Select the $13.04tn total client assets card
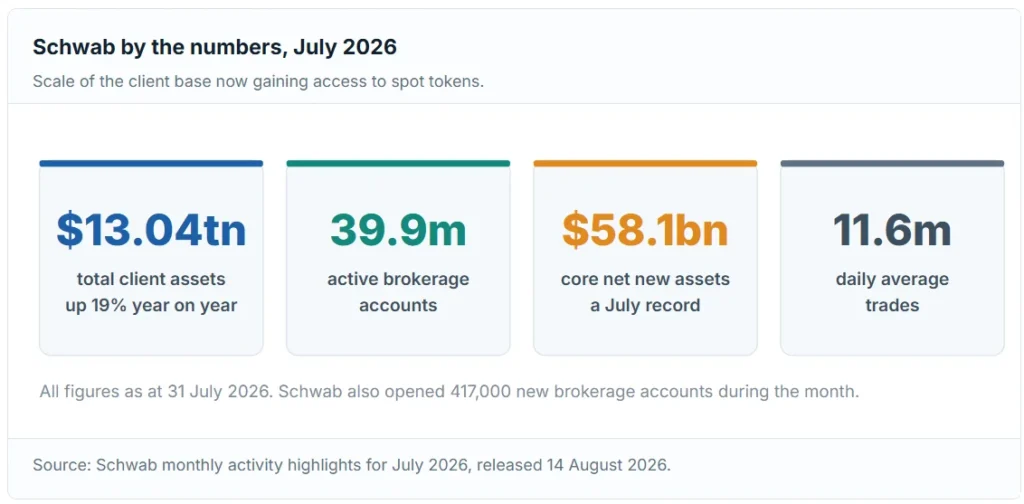 (152, 258)
